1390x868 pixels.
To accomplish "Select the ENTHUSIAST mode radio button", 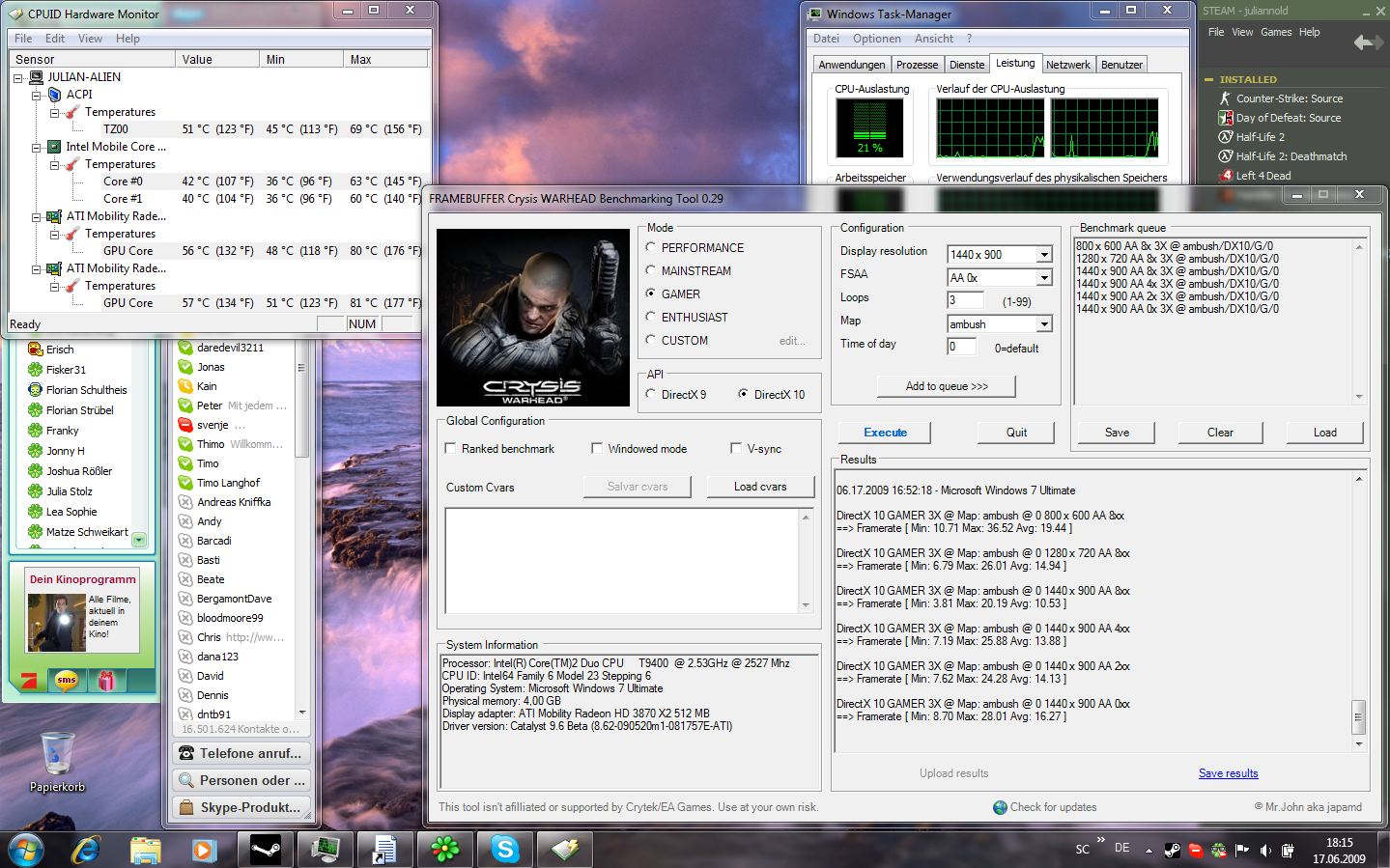I will coord(651,317).
